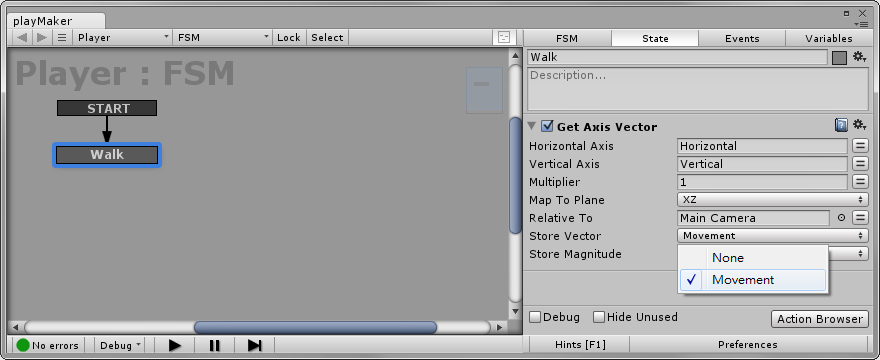The width and height of the screenshot is (880, 360).
Task: Click the Horizontal Axis value field
Action: [x=762, y=146]
